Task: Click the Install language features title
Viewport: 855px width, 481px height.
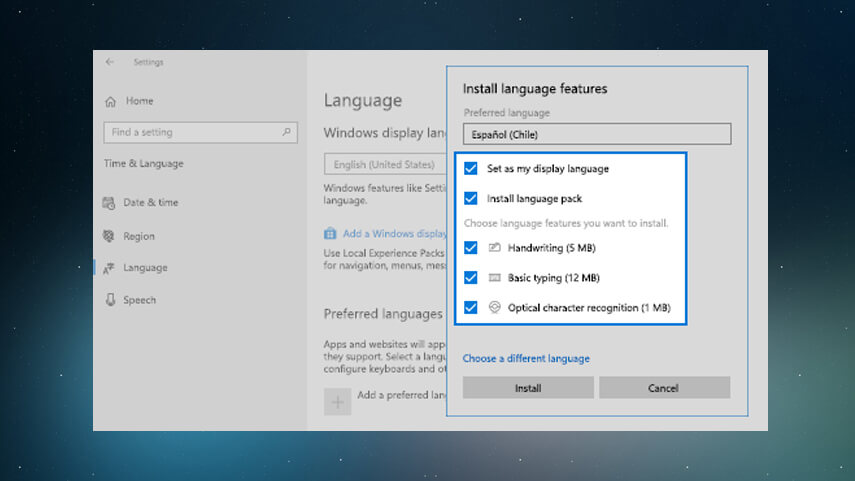Action: [x=535, y=88]
